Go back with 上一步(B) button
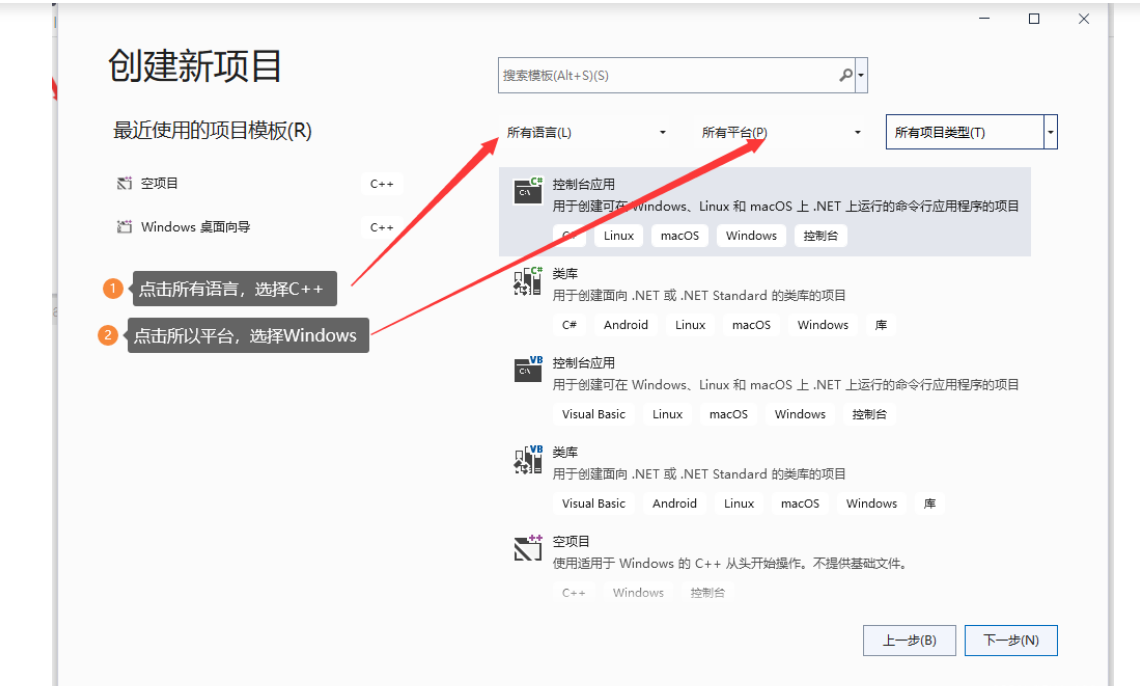 point(909,640)
